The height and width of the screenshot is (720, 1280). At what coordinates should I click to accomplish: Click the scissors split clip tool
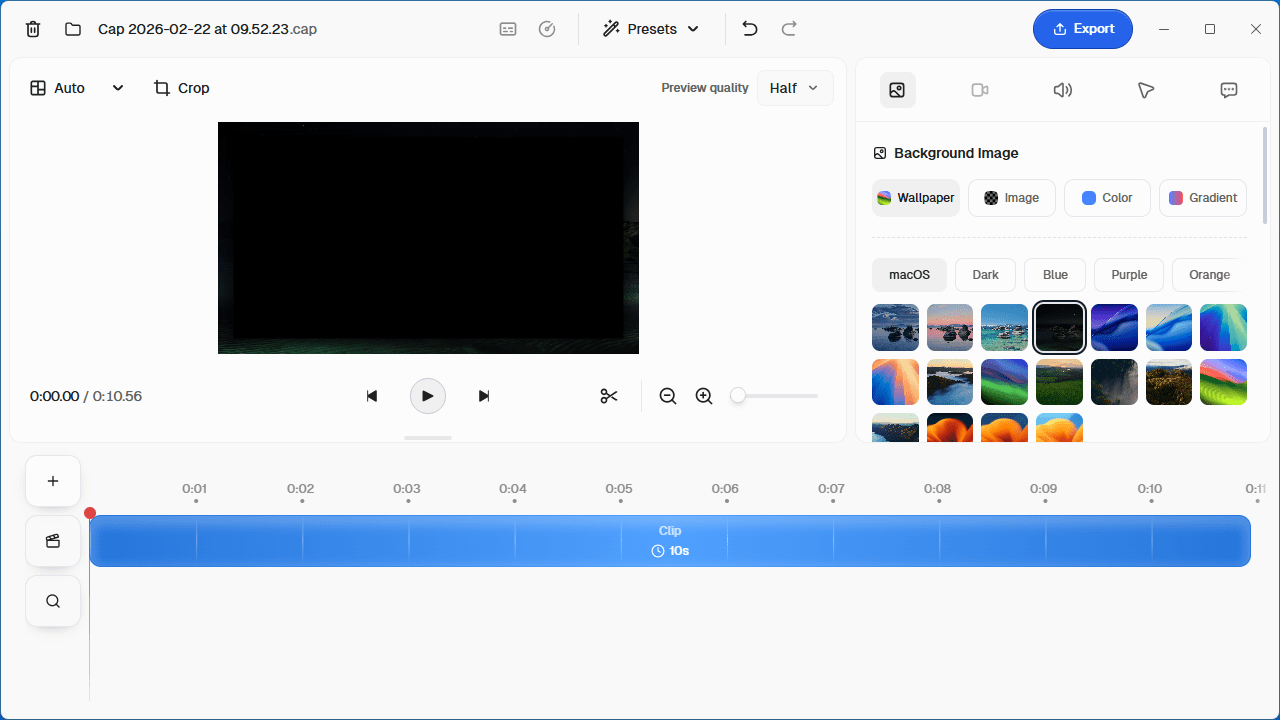pyautogui.click(x=609, y=396)
